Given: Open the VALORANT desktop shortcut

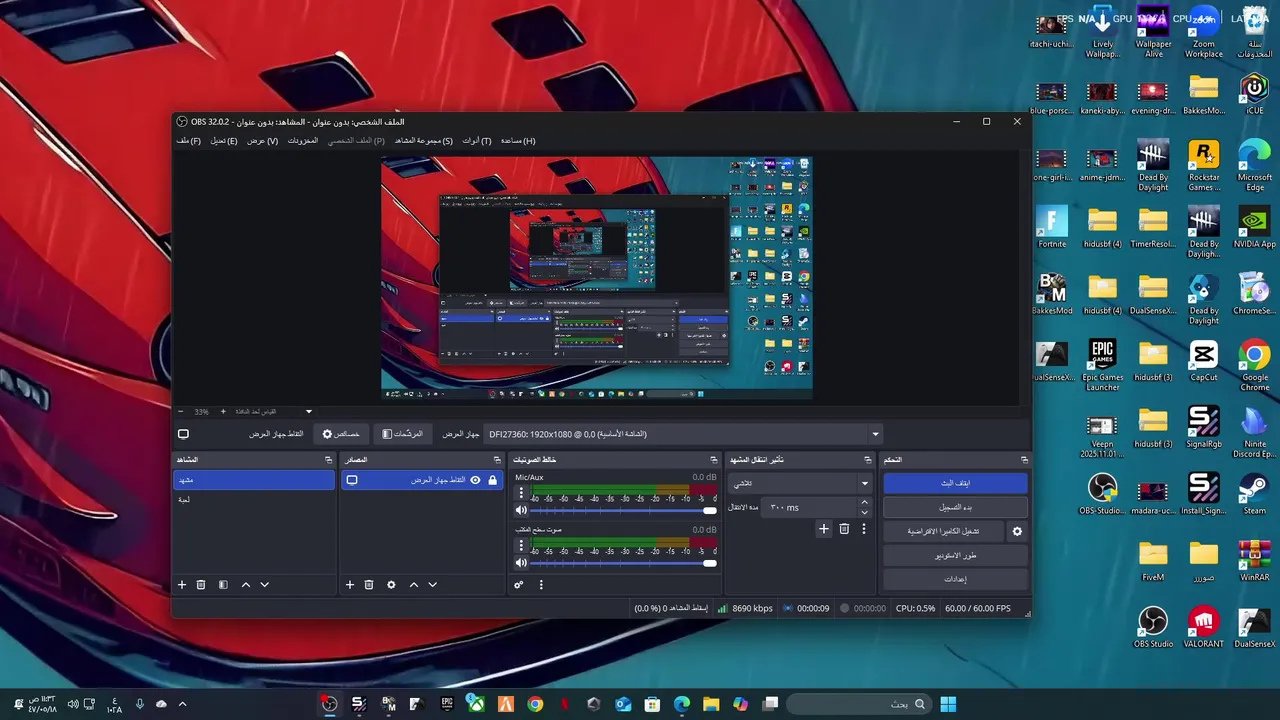Looking at the screenshot, I should (x=1204, y=627).
